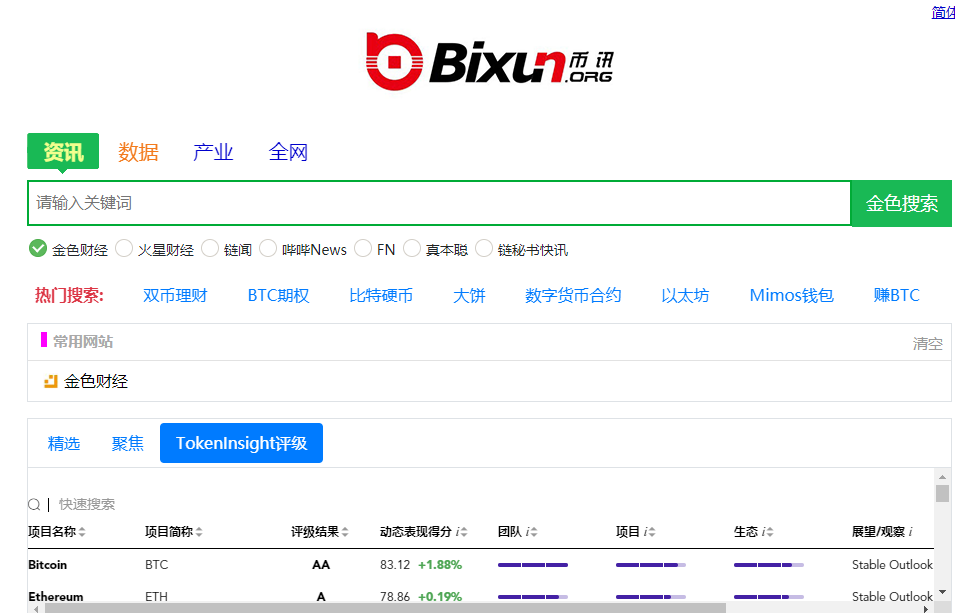955x613 pixels.
Task: Select the 金色财经 radio option
Action: click(38, 249)
